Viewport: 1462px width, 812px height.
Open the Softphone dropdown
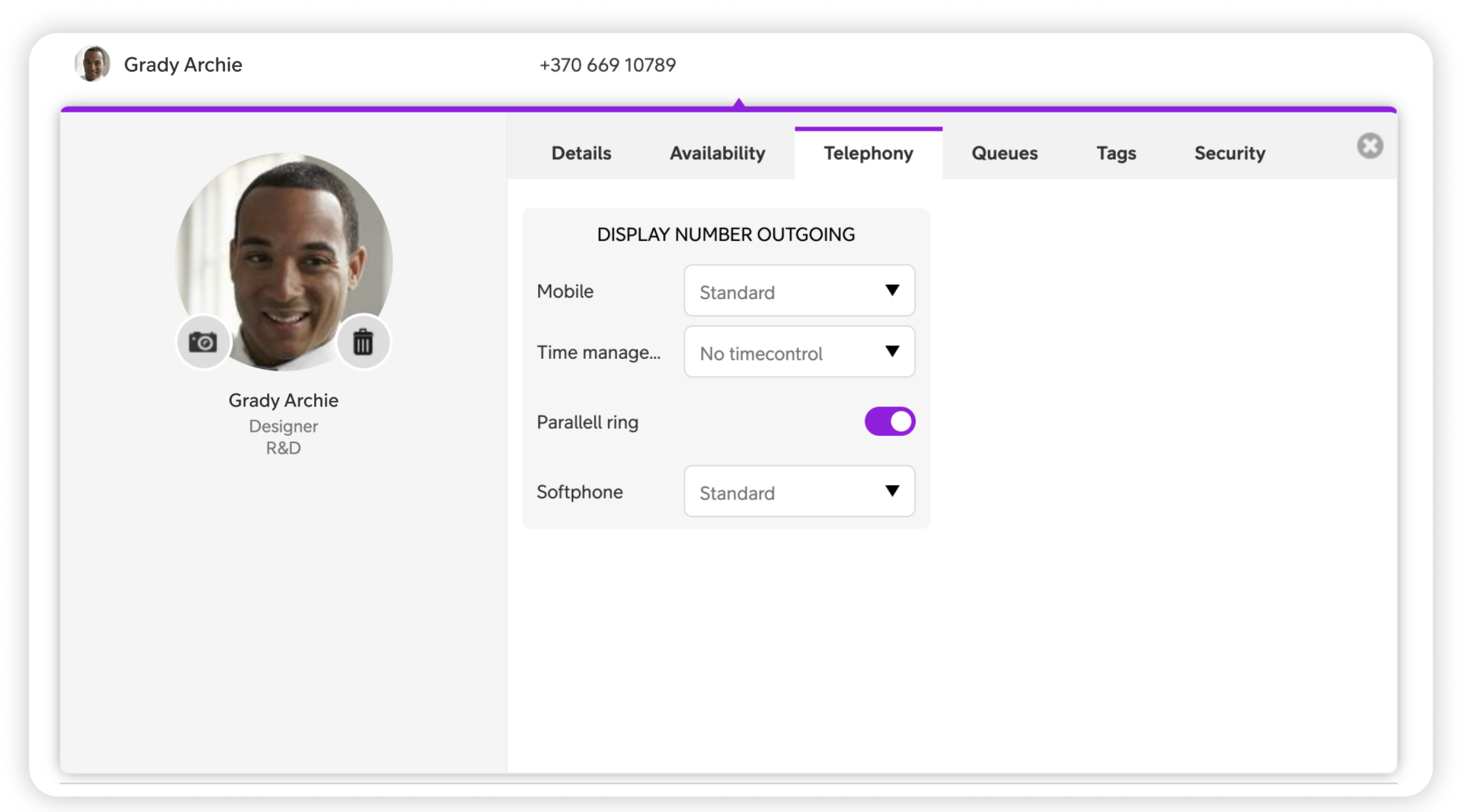tap(798, 491)
